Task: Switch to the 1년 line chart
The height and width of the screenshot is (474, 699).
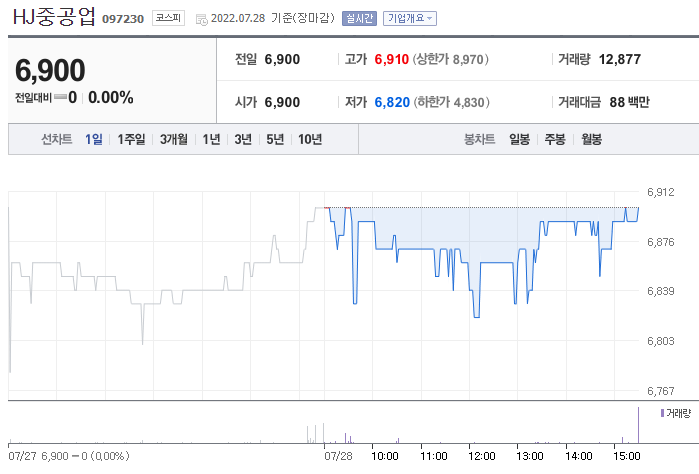Action: [211, 139]
